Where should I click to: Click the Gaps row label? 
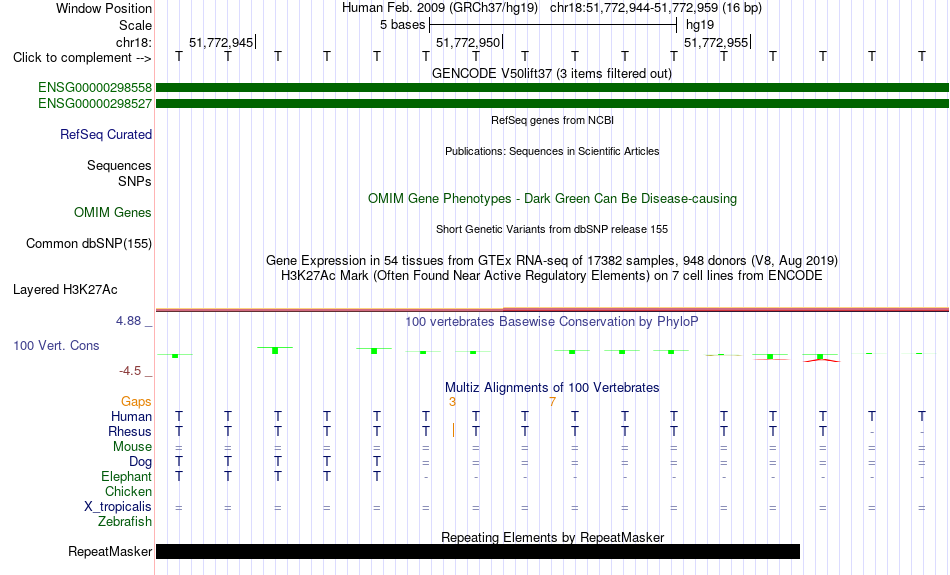point(136,402)
